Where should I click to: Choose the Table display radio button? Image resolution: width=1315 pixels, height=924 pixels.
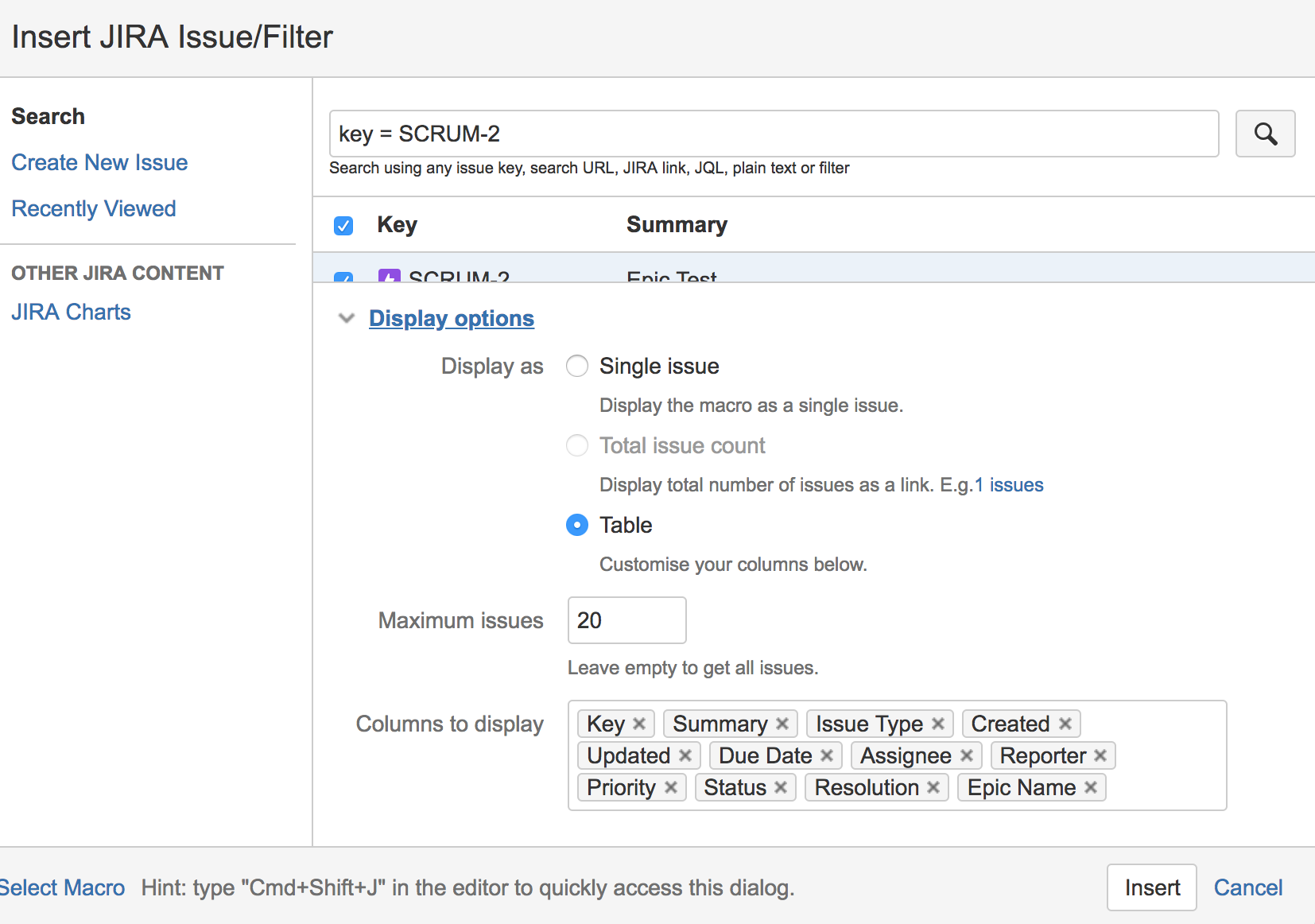577,525
